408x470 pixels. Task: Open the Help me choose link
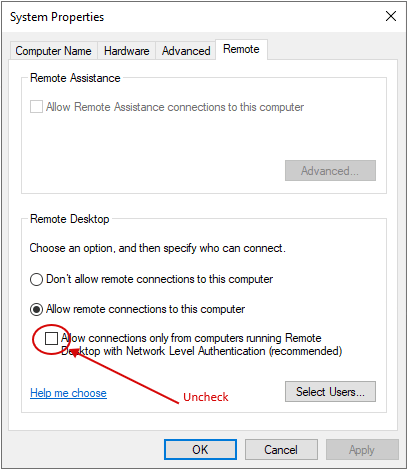pyautogui.click(x=68, y=393)
